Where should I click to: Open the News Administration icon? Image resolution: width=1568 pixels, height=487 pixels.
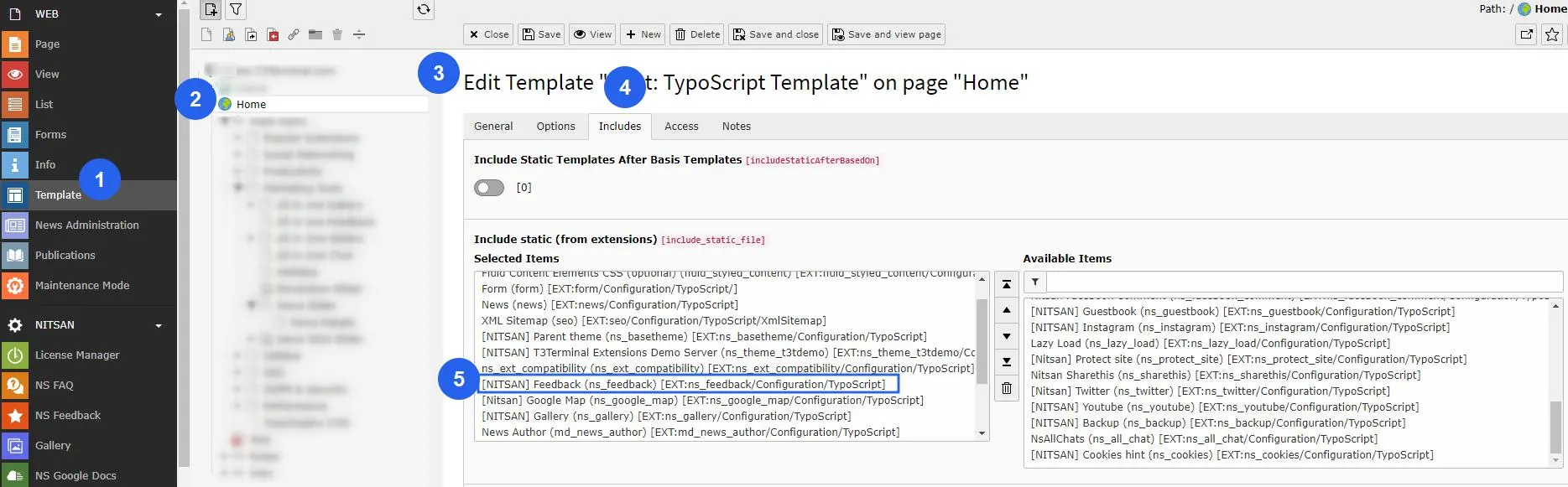15,225
